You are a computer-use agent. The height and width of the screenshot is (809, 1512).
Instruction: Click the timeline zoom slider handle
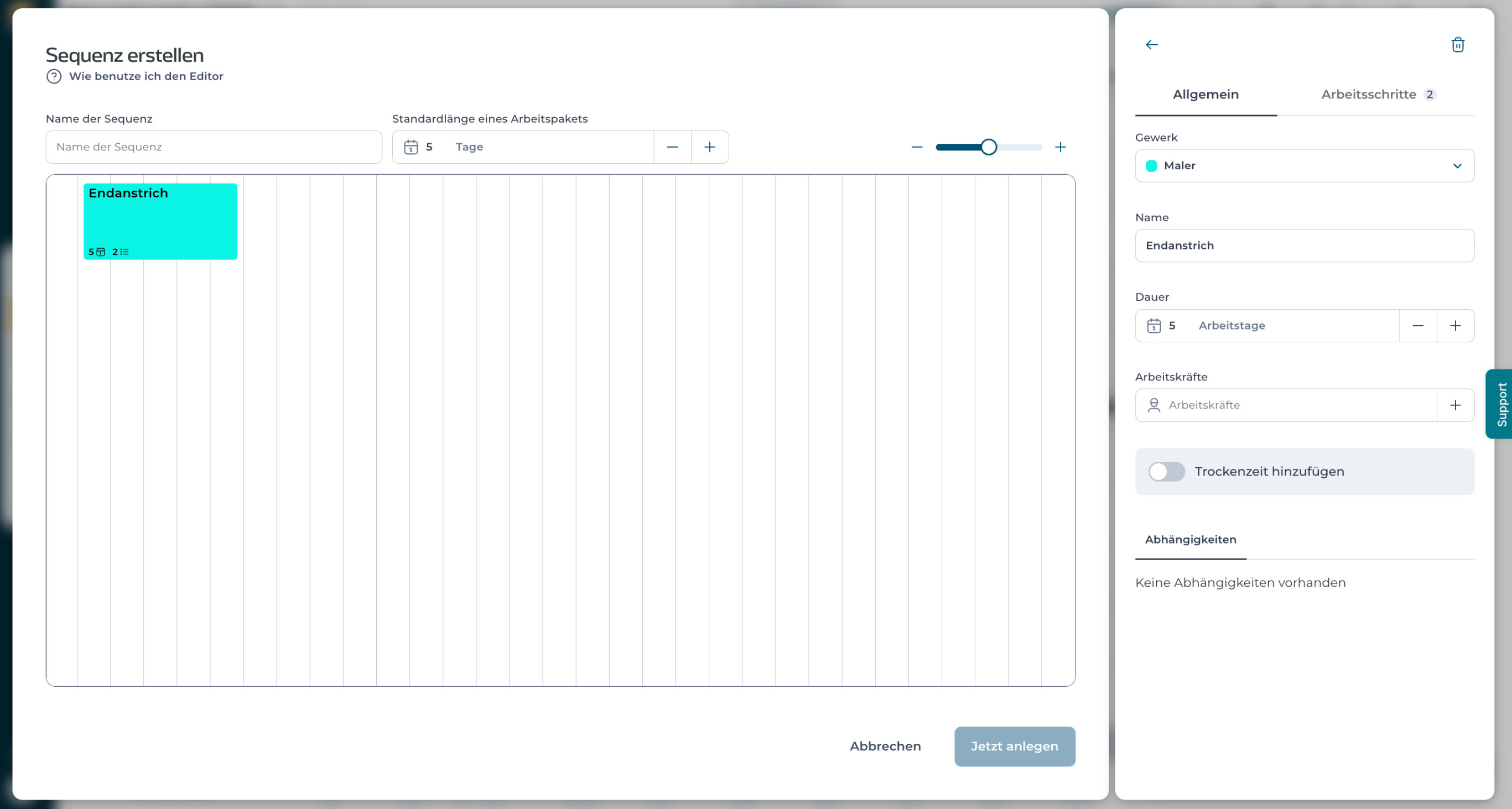(x=989, y=147)
